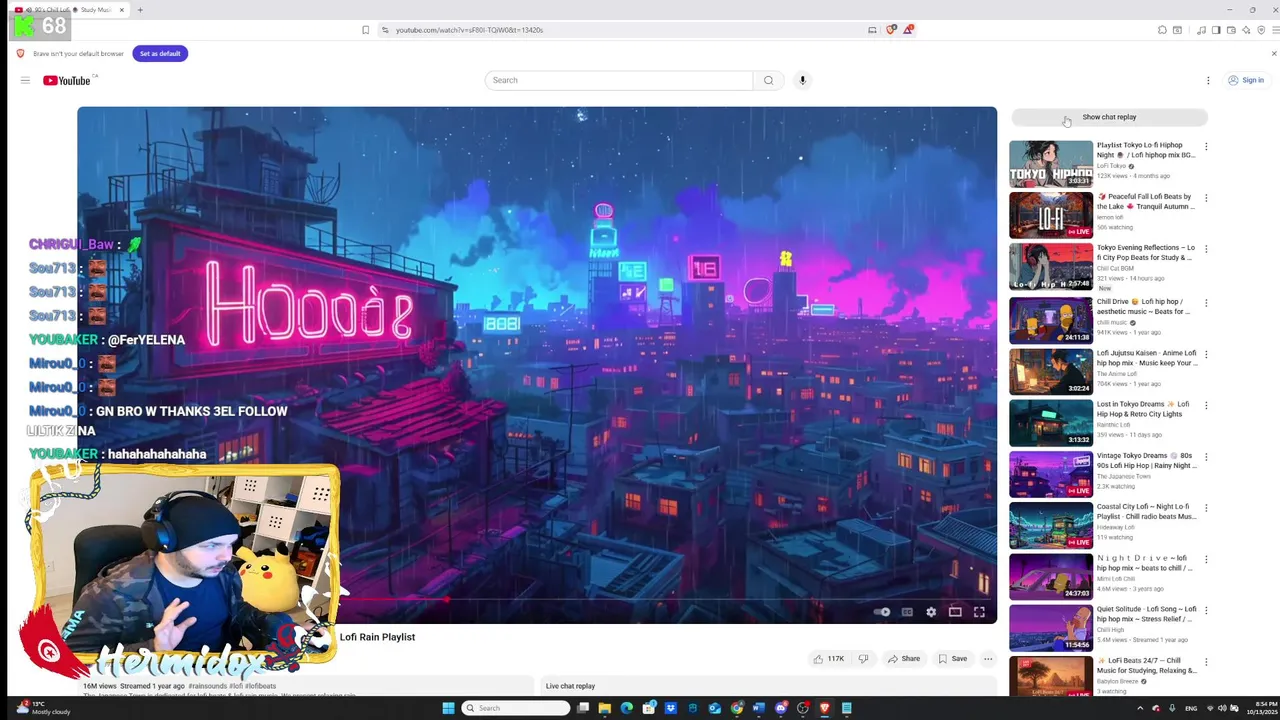
Task: Toggle the autoplay switch
Action: (882, 612)
